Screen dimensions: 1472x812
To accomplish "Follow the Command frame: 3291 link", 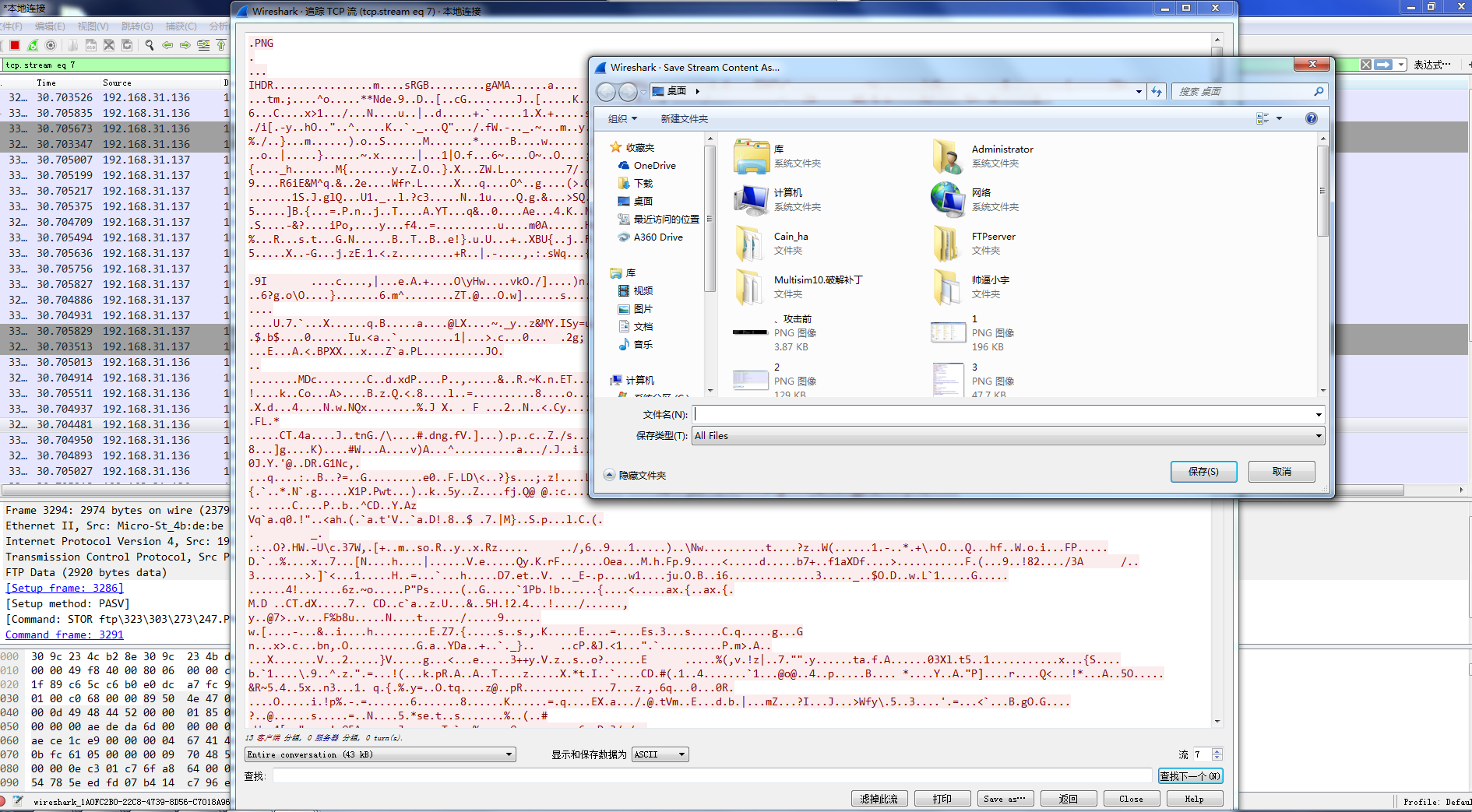I will click(65, 634).
